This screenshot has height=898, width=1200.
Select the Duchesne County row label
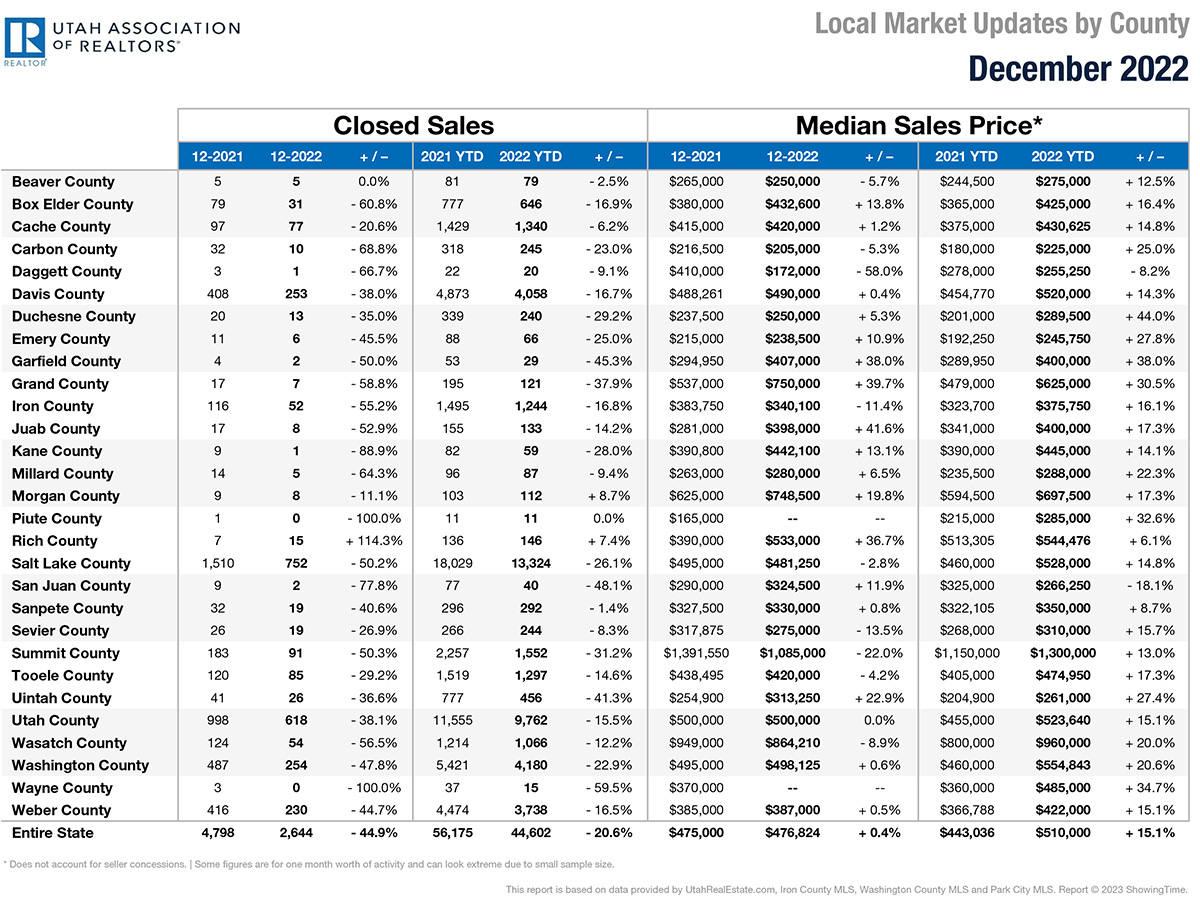tap(73, 316)
